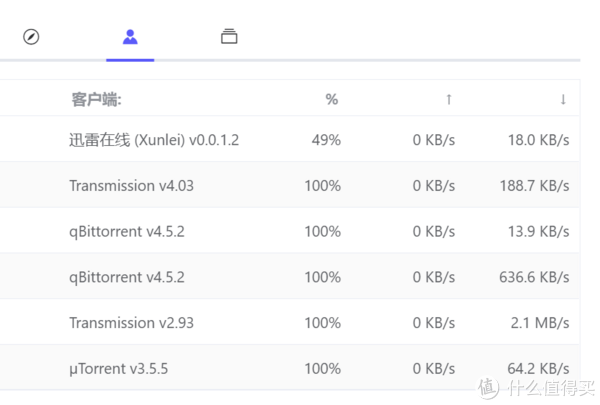Image resolution: width=600 pixels, height=405 pixels.
Task: Click the 18.0 KB/s download value
Action: [538, 140]
